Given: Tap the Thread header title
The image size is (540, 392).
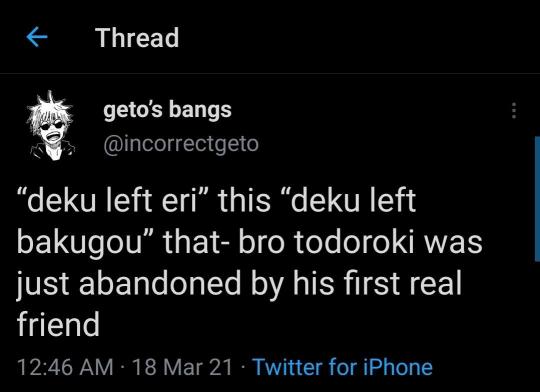Looking at the screenshot, I should click(137, 38).
